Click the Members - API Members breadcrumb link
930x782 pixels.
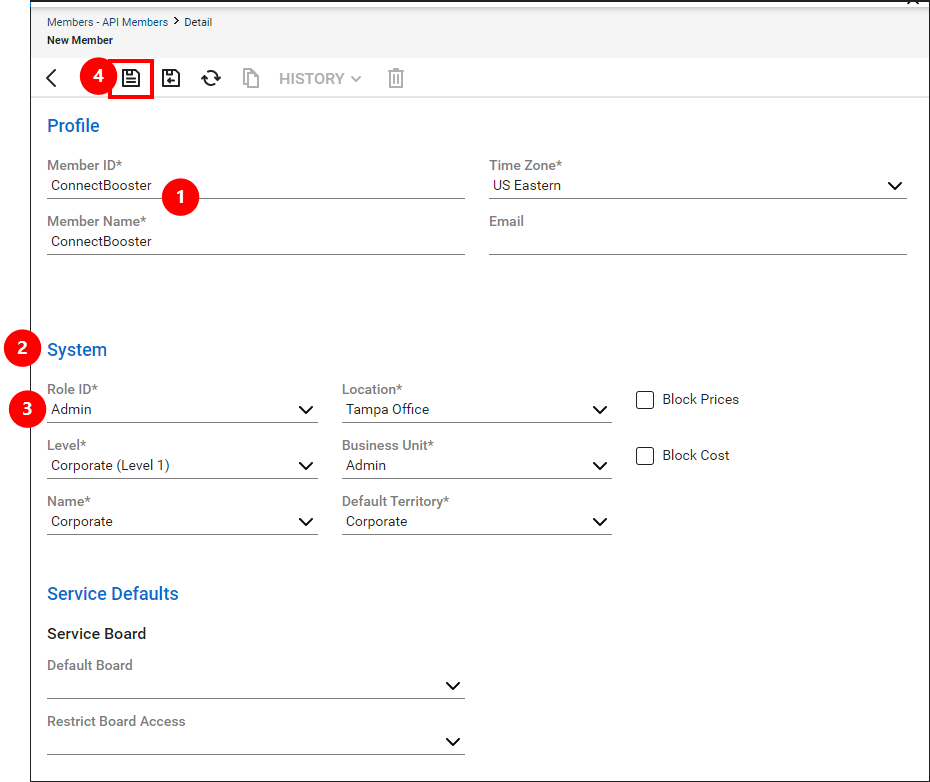[x=107, y=21]
